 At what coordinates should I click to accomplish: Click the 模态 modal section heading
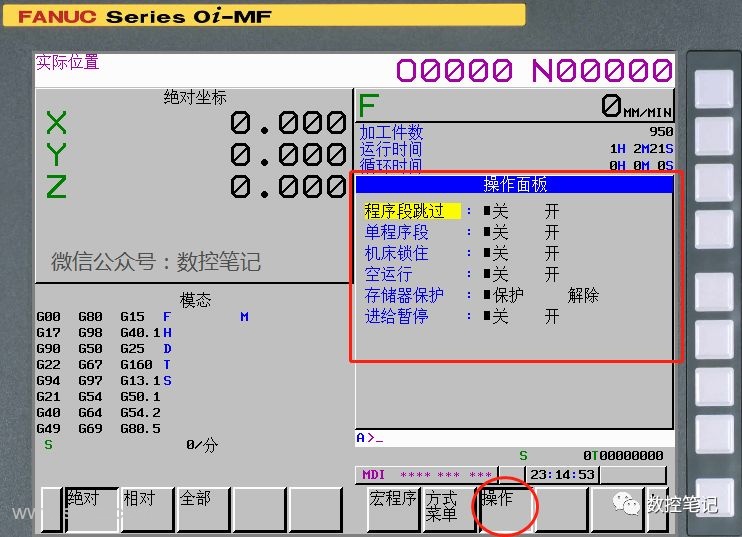point(195,300)
